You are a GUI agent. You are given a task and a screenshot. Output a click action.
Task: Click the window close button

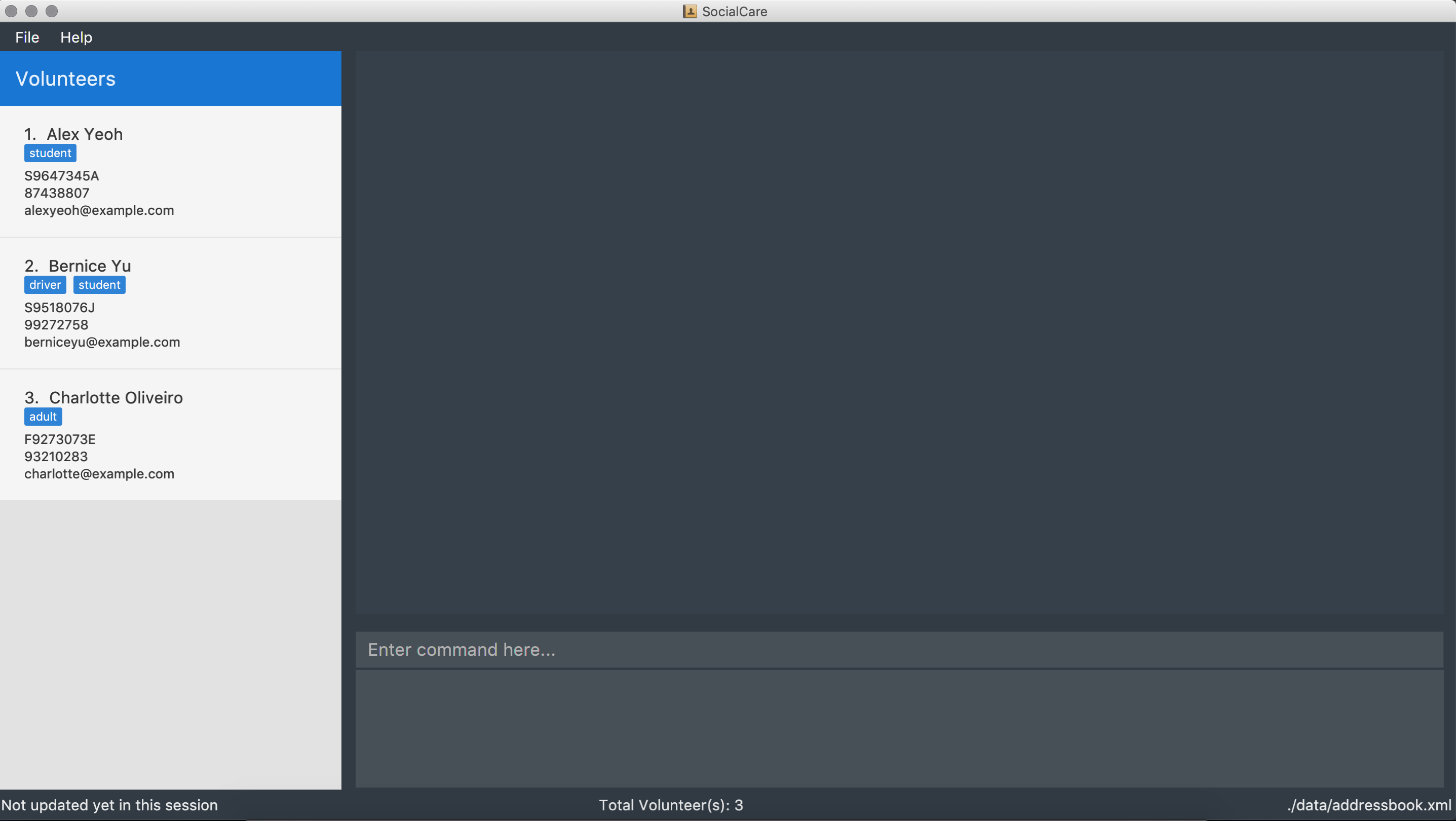11,11
